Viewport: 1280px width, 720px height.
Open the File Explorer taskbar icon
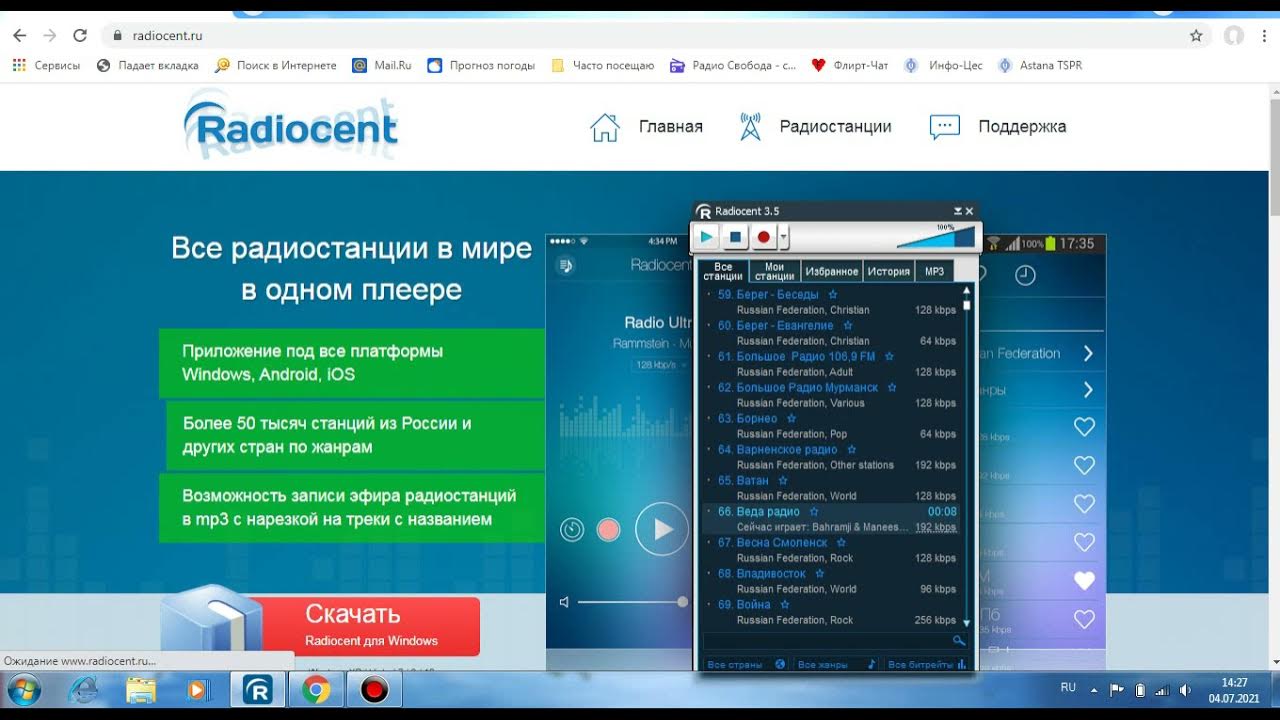point(141,690)
